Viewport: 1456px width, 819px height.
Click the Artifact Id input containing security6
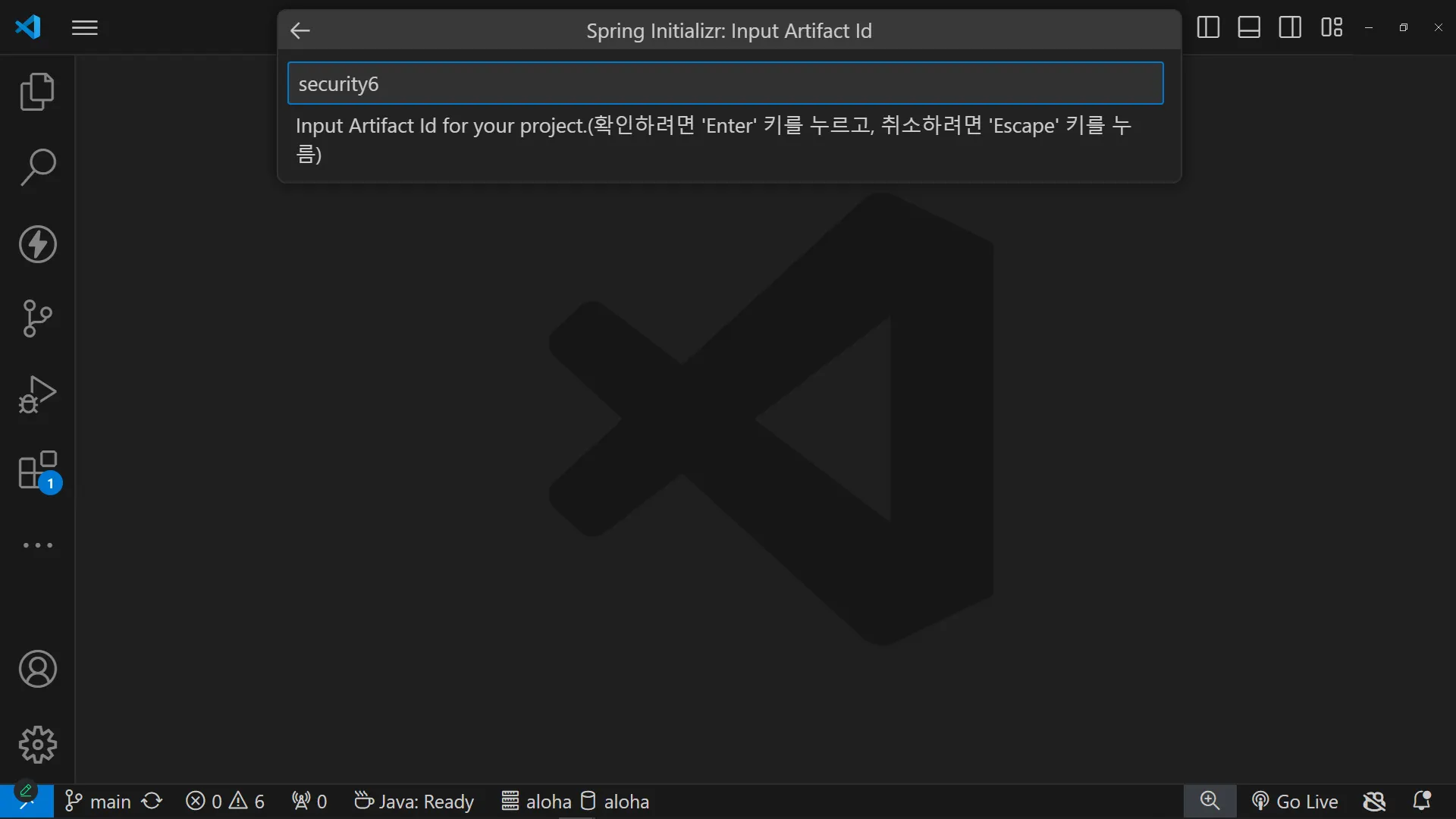click(x=725, y=83)
